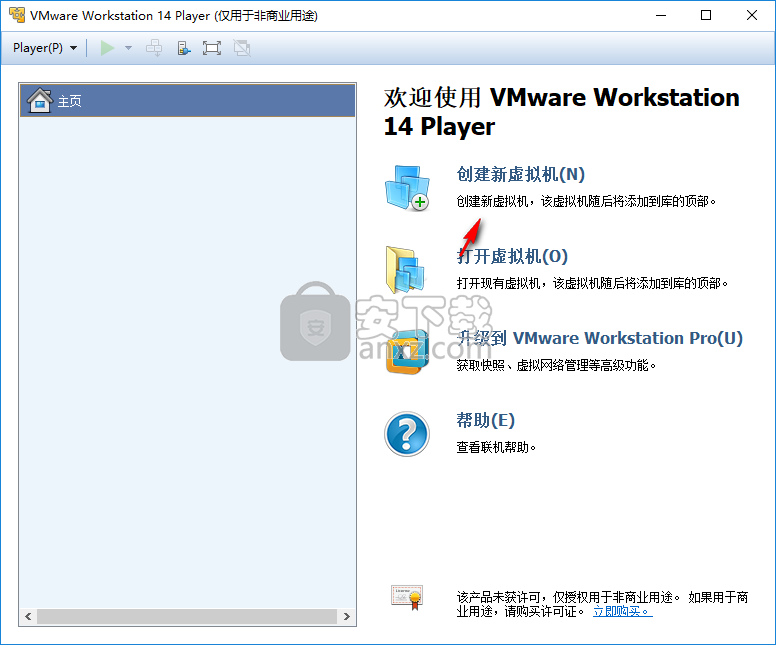Close the VMware Player window
The width and height of the screenshot is (776, 645).
coord(752,15)
